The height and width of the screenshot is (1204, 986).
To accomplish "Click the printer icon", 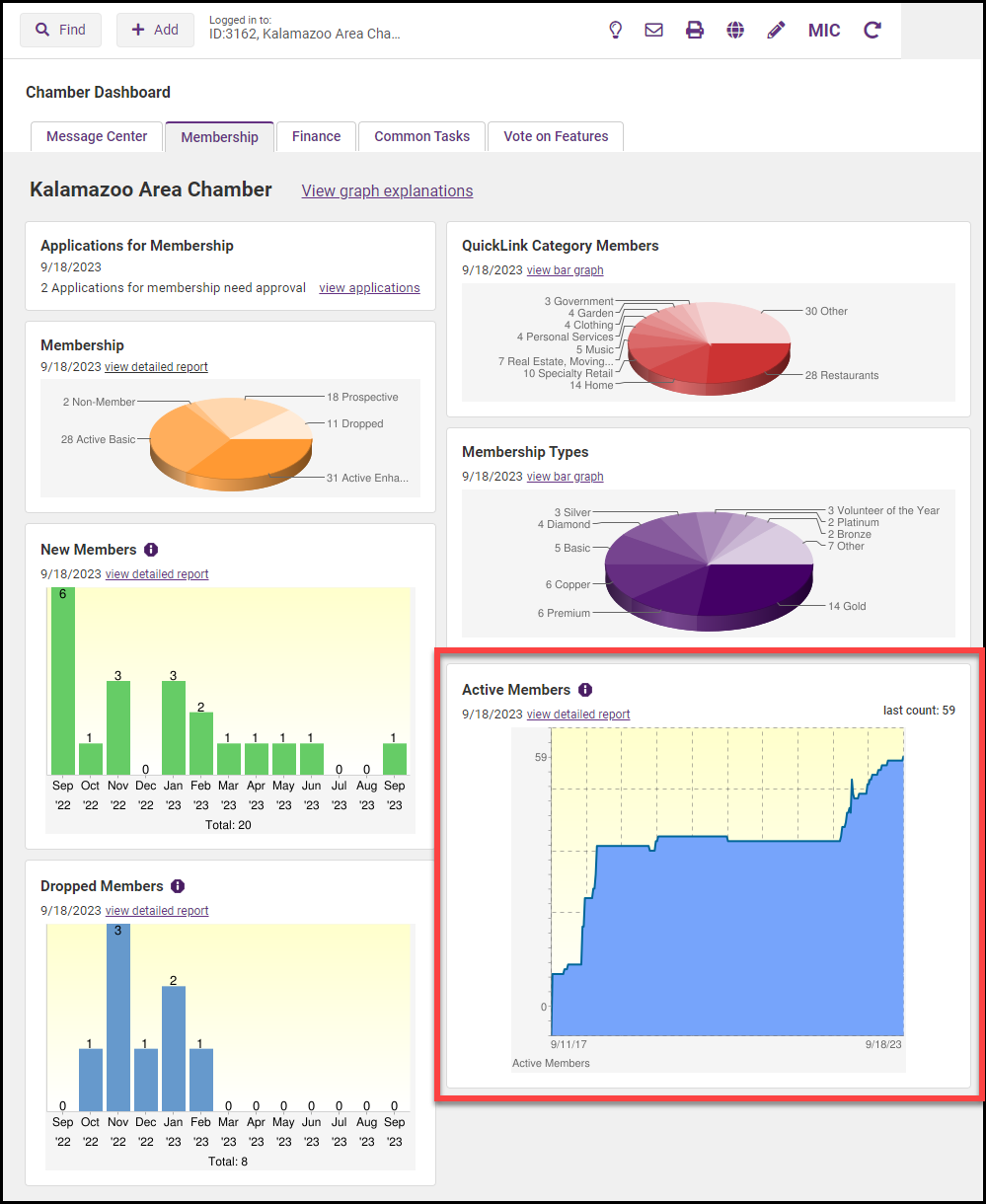I will point(695,30).
